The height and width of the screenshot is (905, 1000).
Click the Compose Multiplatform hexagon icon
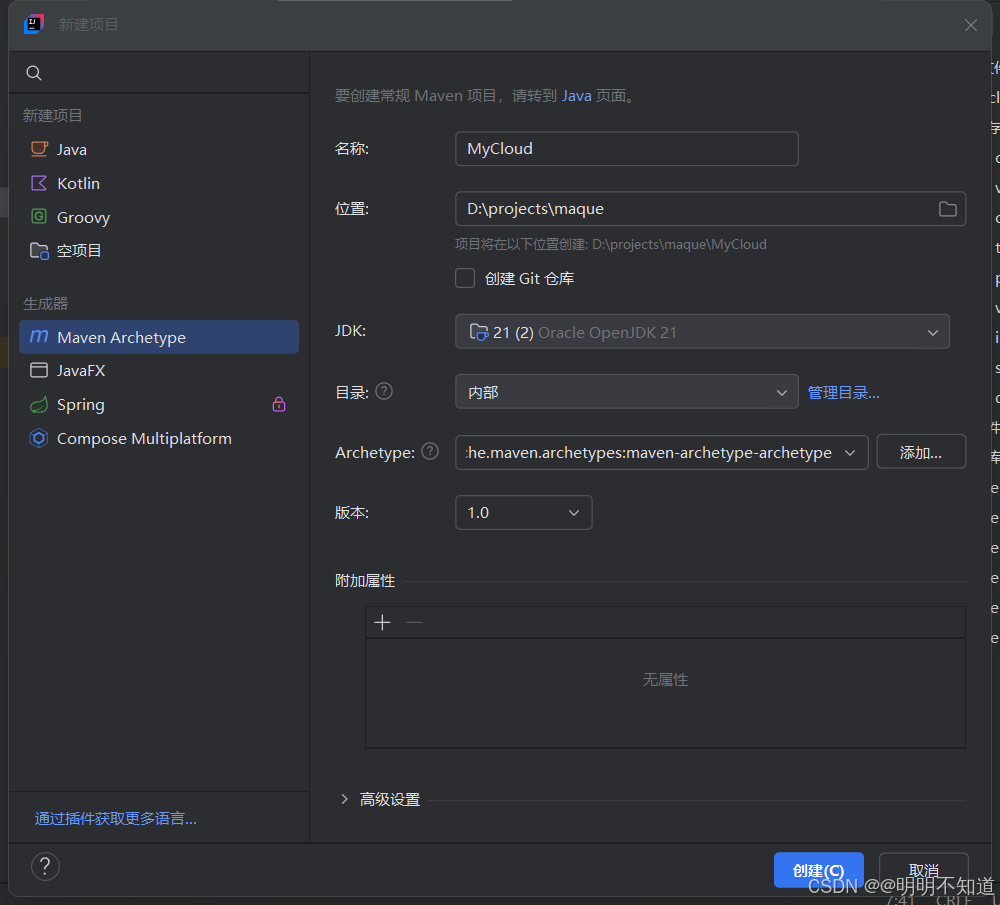[39, 438]
